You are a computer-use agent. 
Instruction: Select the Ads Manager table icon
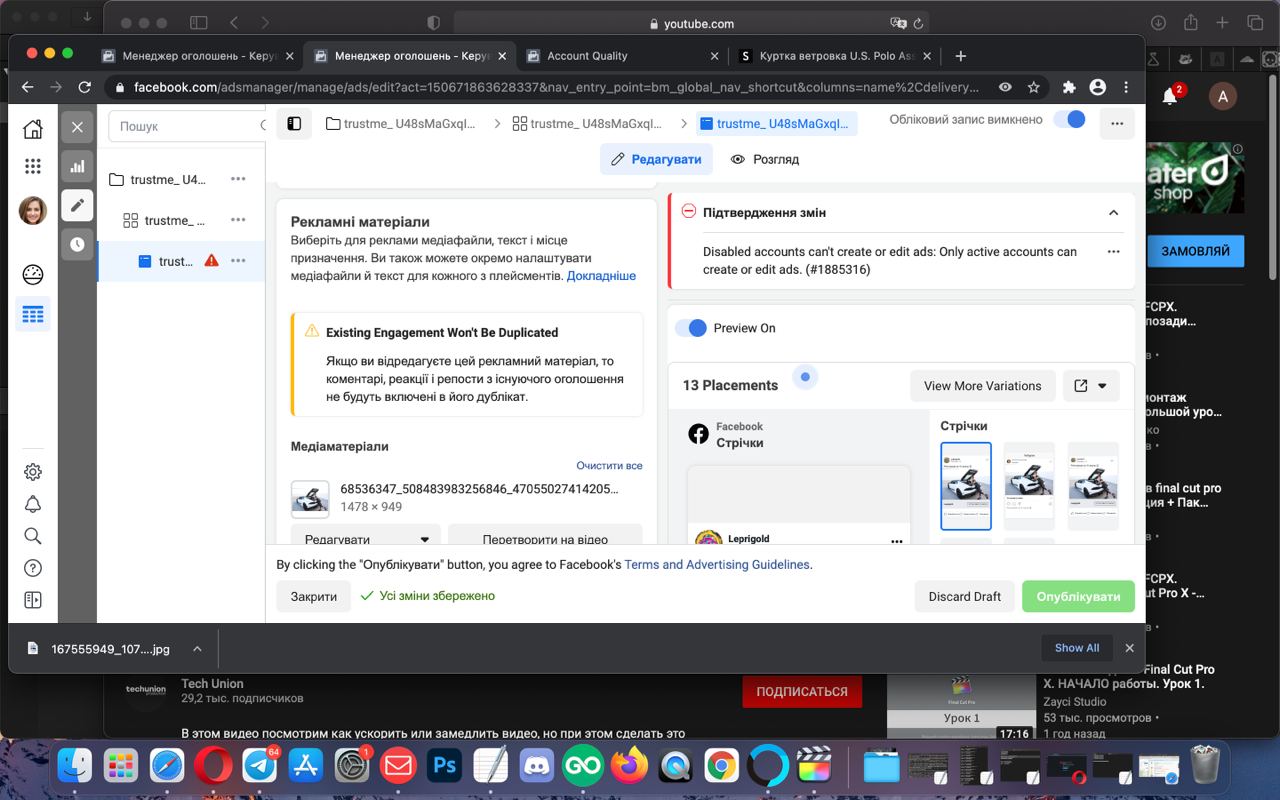33,315
